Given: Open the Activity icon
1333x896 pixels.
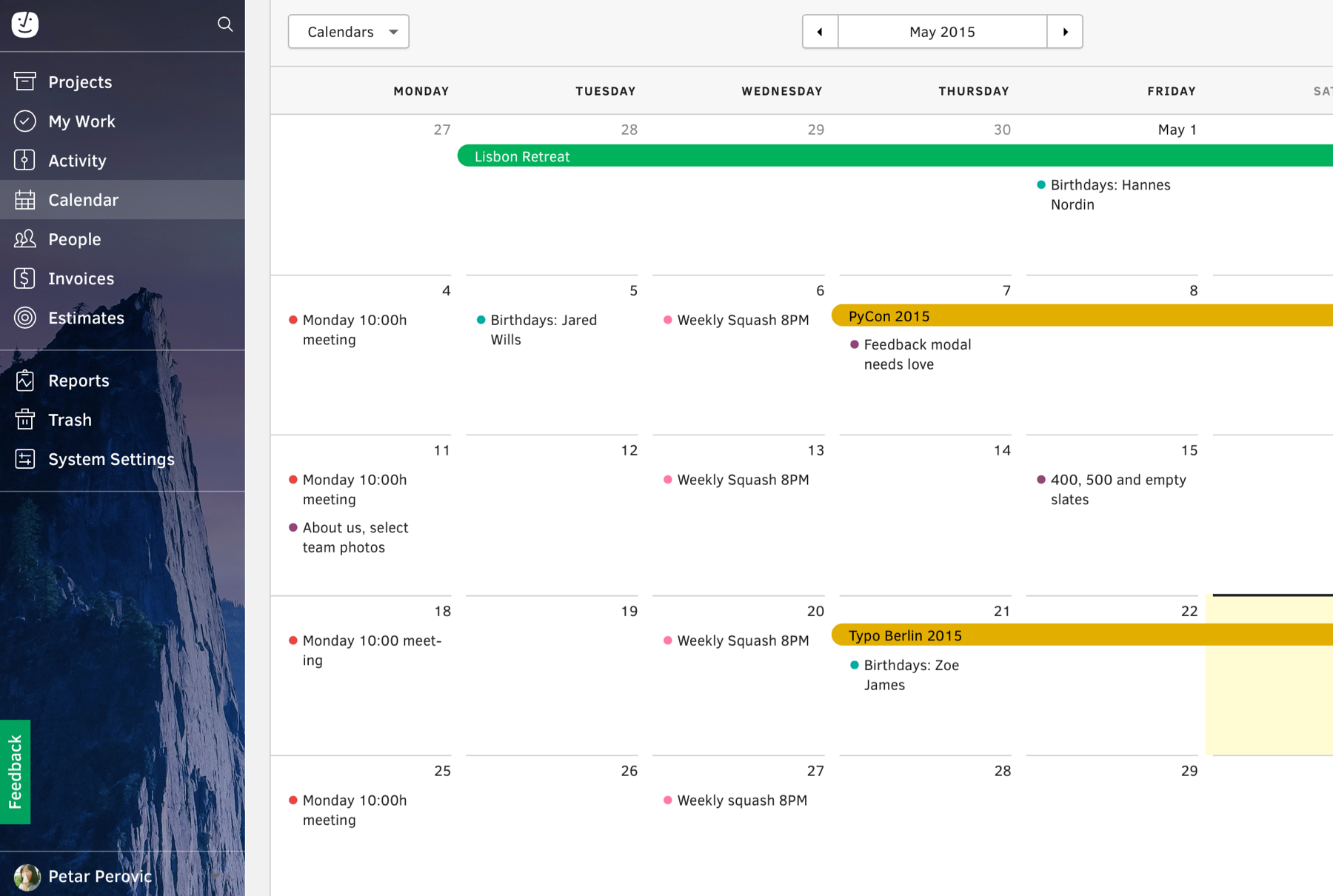Looking at the screenshot, I should click(24, 160).
